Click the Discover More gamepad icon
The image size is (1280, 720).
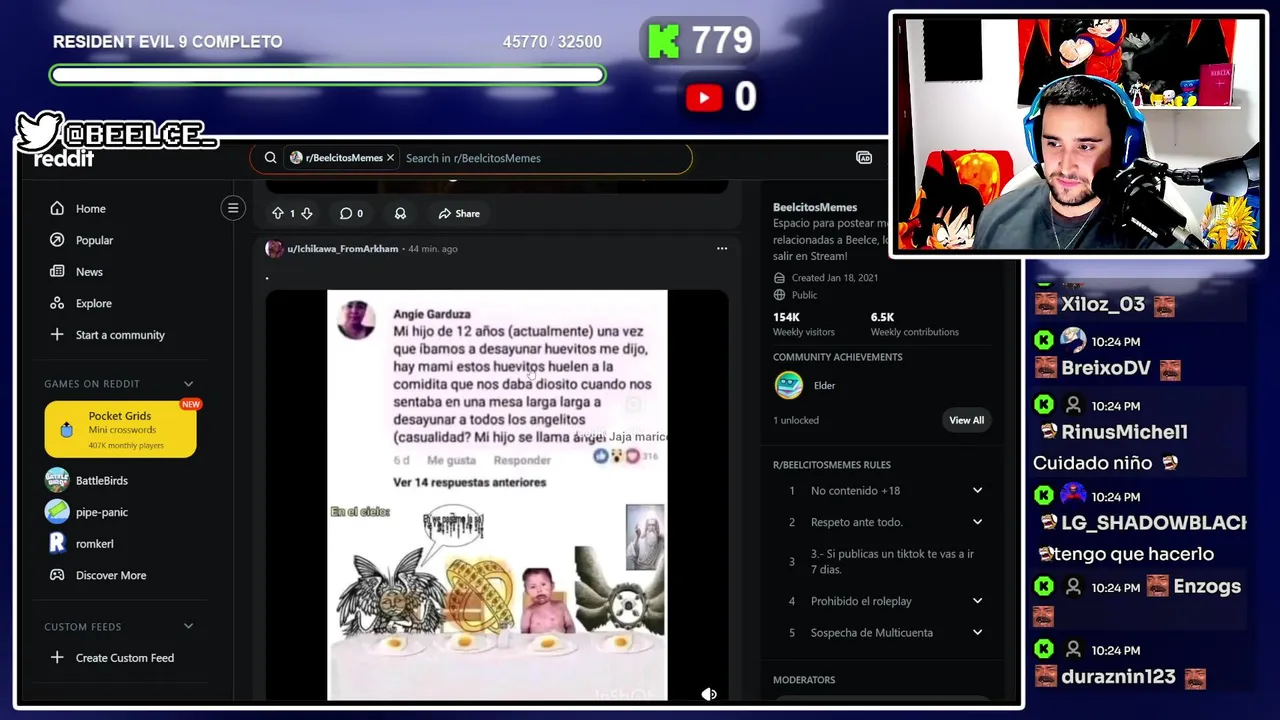pos(57,575)
